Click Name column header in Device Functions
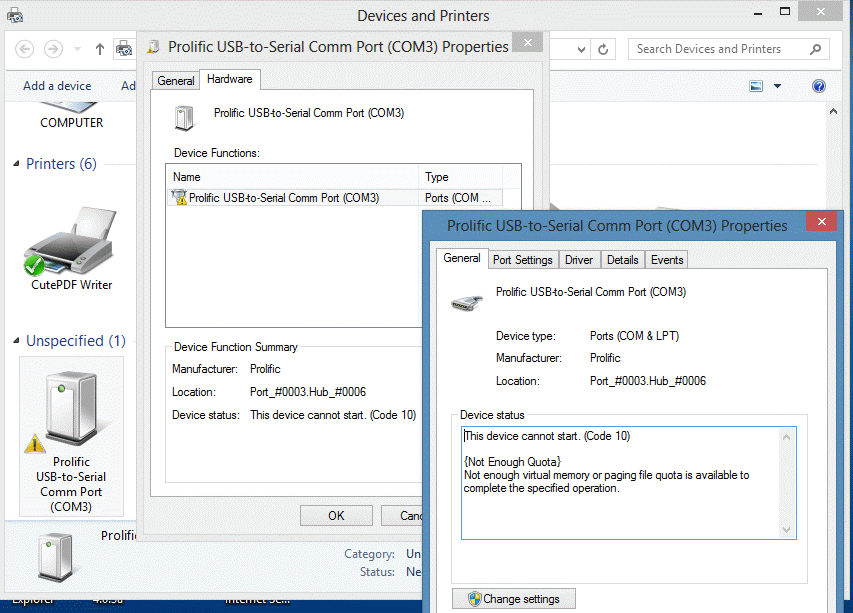853x613 pixels. click(x=292, y=177)
